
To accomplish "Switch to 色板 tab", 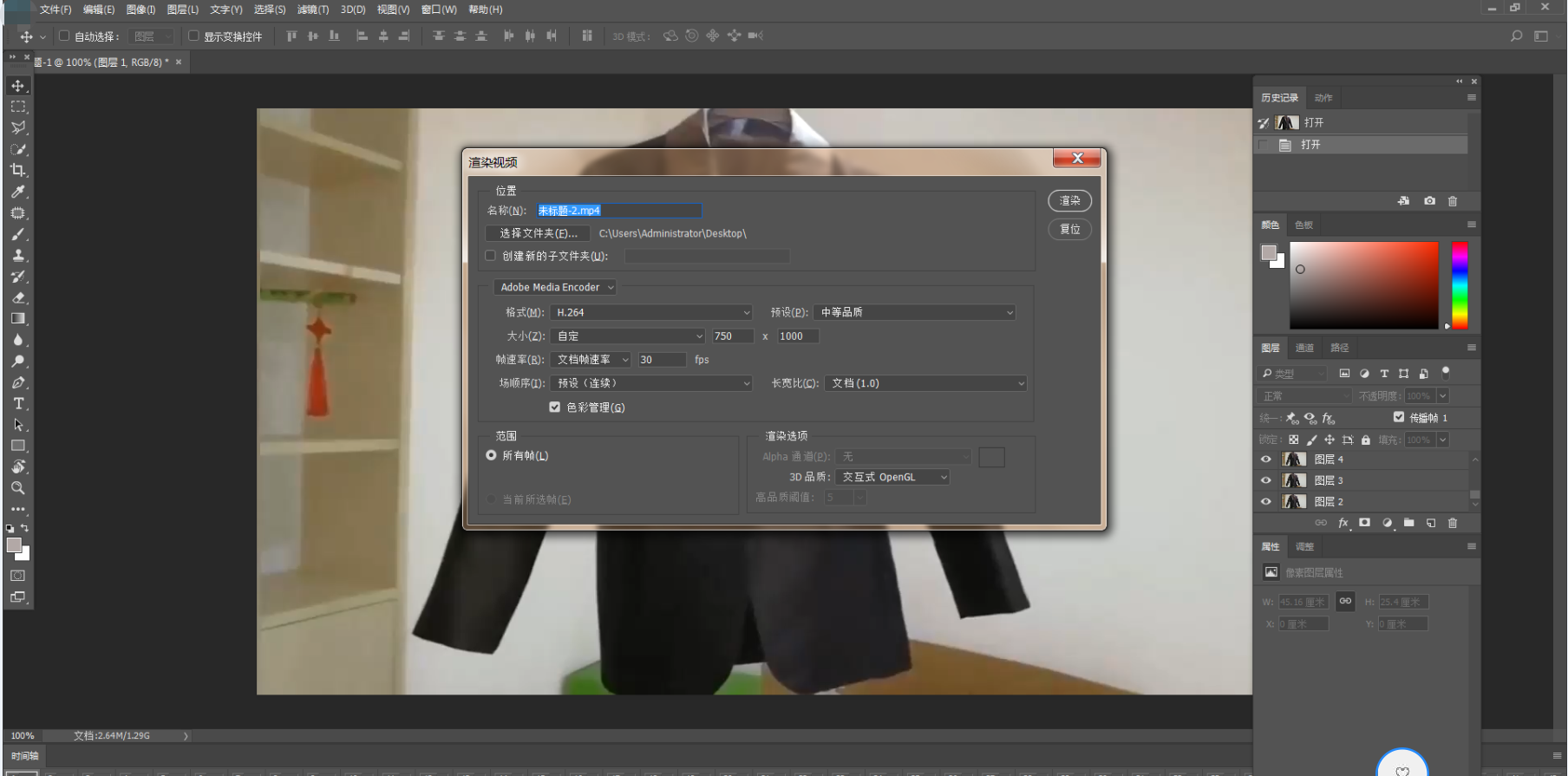I will pyautogui.click(x=1303, y=225).
